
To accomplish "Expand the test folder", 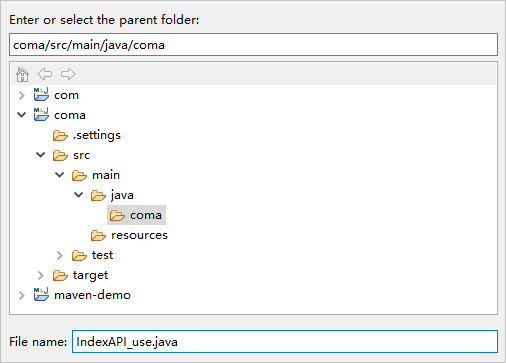I will 60,255.
